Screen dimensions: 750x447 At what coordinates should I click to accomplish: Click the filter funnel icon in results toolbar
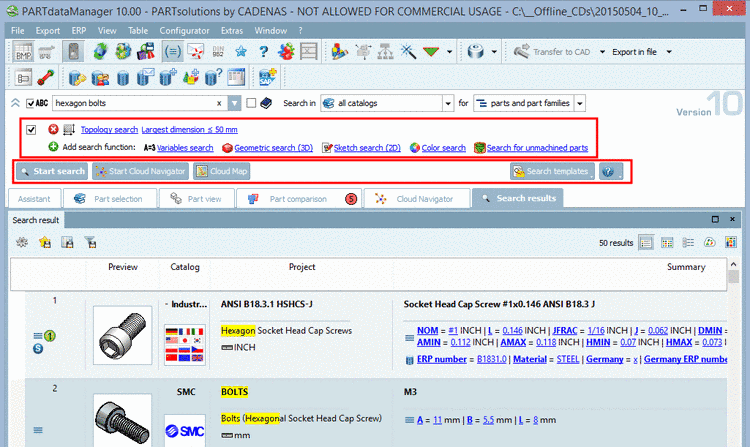pyautogui.click(x=90, y=242)
